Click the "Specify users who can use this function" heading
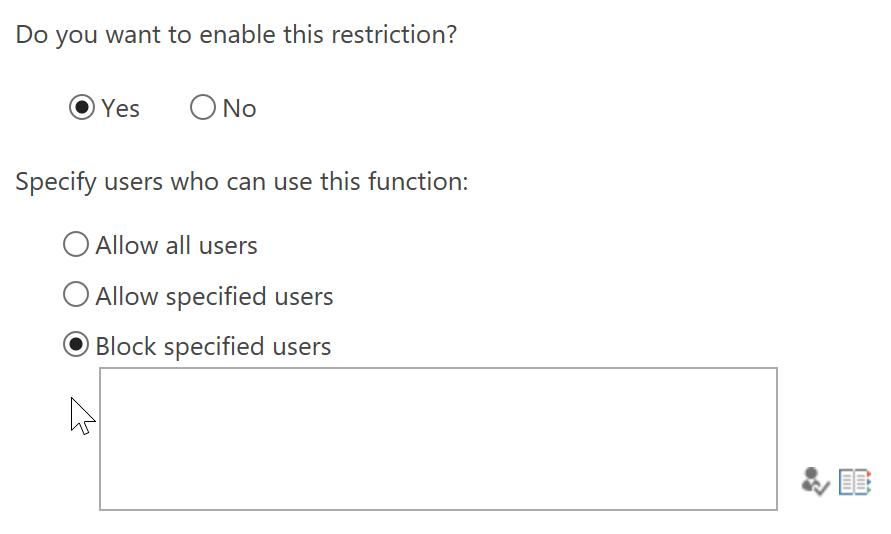This screenshot has width=891, height=534. coord(242,182)
